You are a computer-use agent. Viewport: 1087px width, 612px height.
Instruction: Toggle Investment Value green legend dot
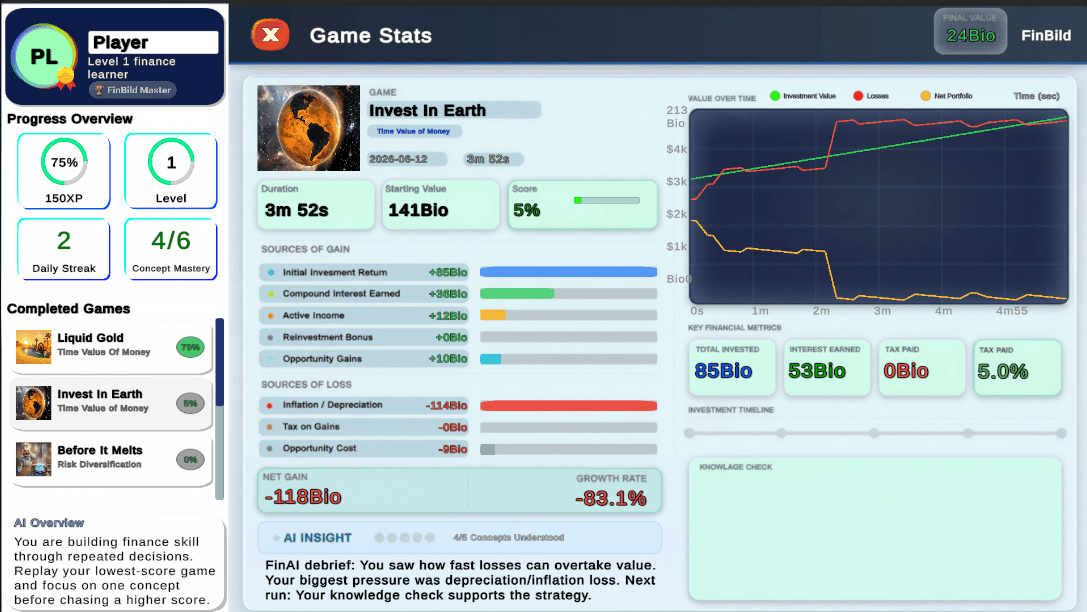pyautogui.click(x=775, y=96)
